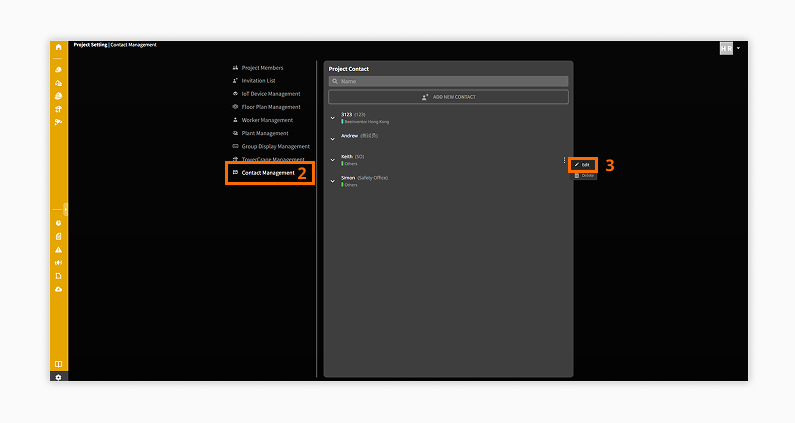Click the warning triangle sidebar icon
795x423 pixels.
click(58, 249)
